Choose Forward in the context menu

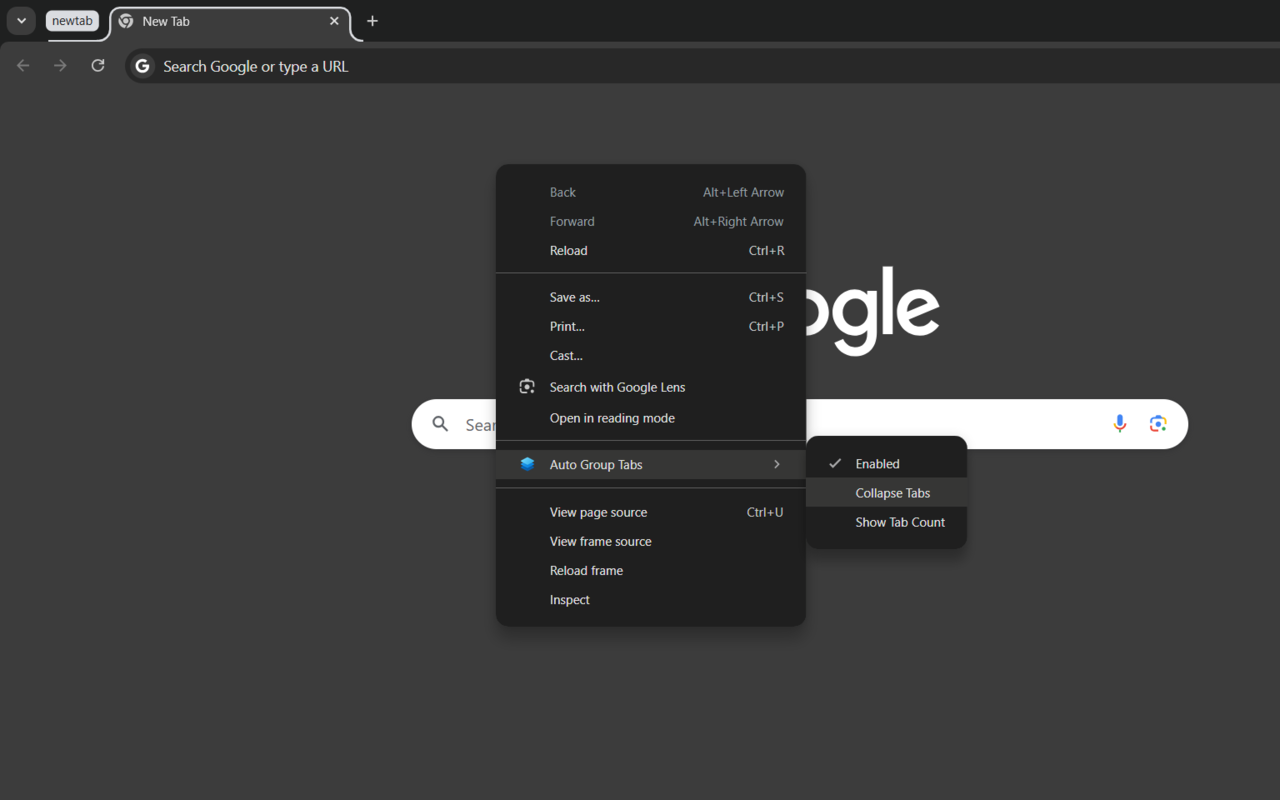click(651, 221)
